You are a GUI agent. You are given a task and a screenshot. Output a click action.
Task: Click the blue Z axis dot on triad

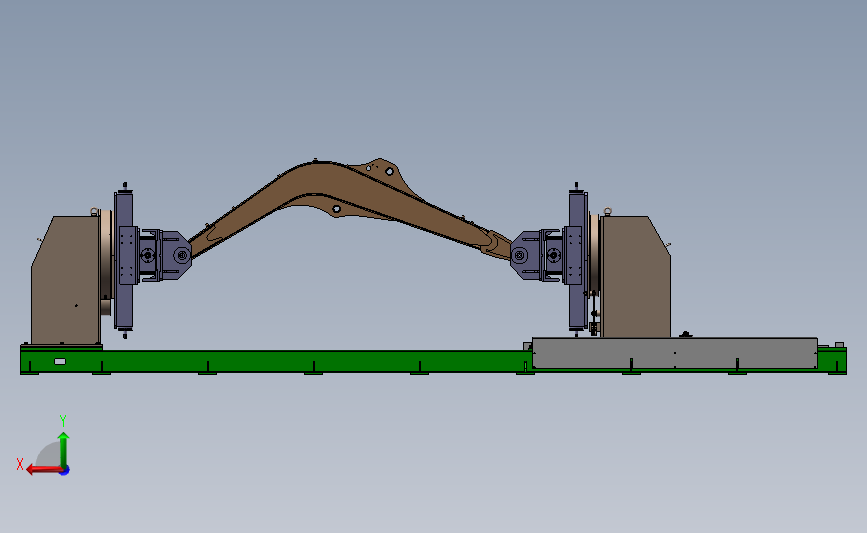click(65, 471)
